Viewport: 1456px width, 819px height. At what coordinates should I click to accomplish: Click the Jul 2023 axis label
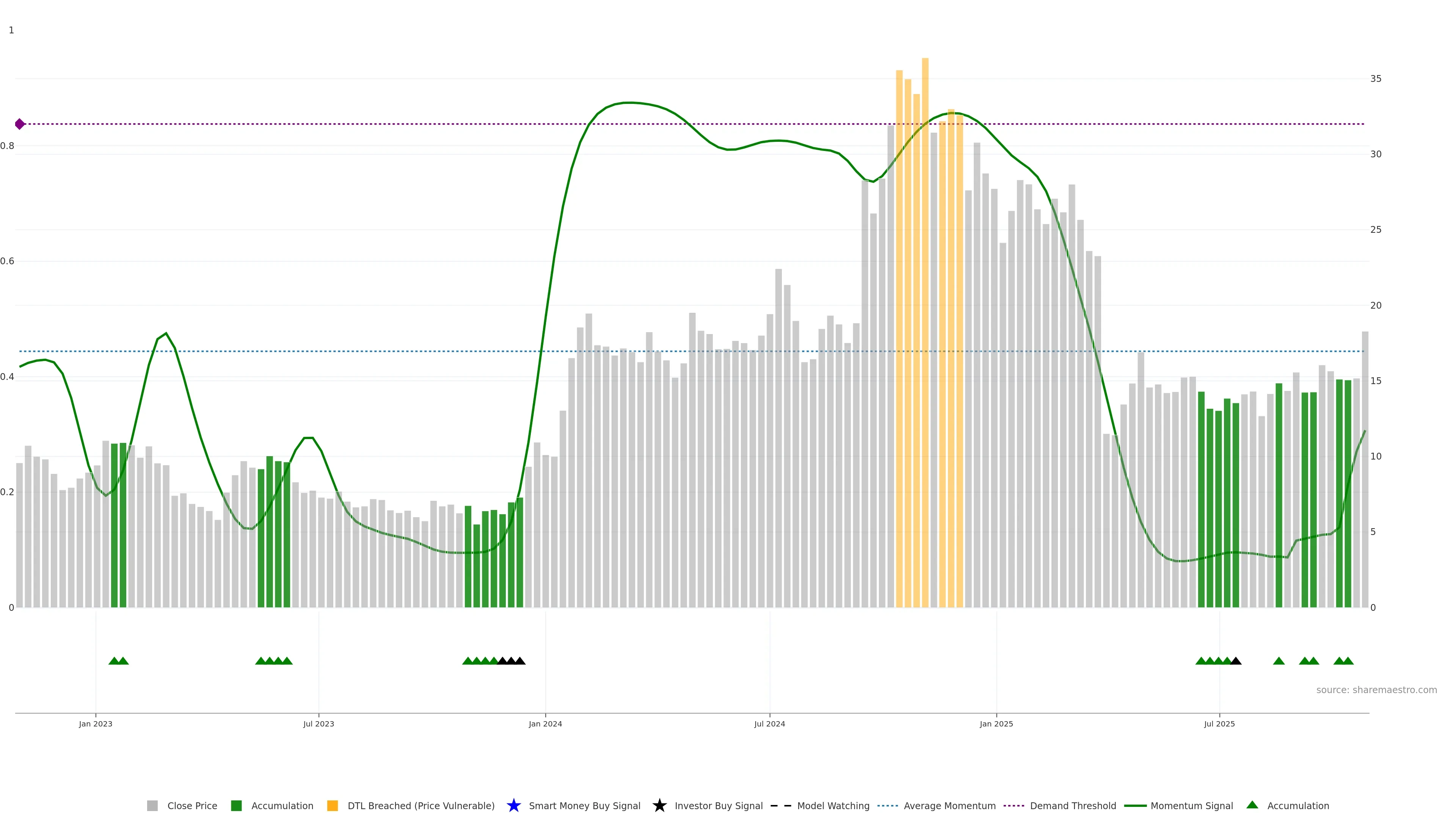coord(318,723)
